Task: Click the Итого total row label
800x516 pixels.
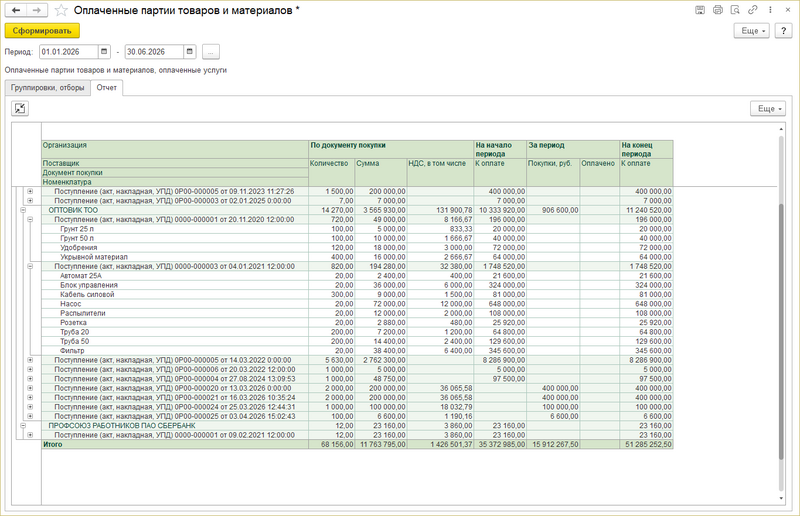Action: 53,445
